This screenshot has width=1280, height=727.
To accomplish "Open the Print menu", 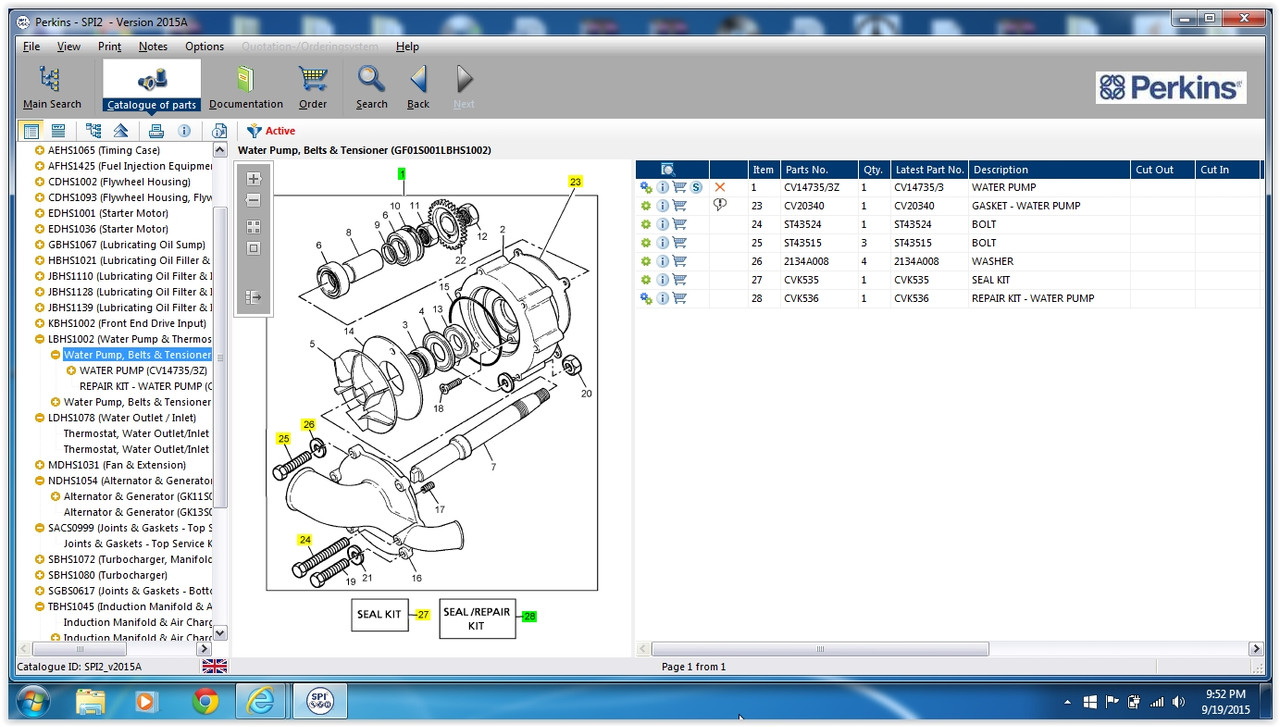I will point(110,46).
